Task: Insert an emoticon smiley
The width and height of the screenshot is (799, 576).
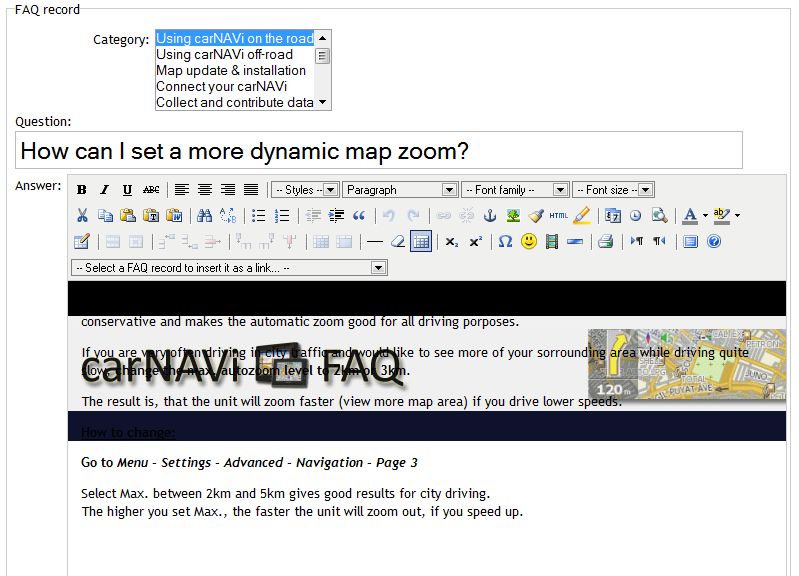Action: tap(529, 241)
